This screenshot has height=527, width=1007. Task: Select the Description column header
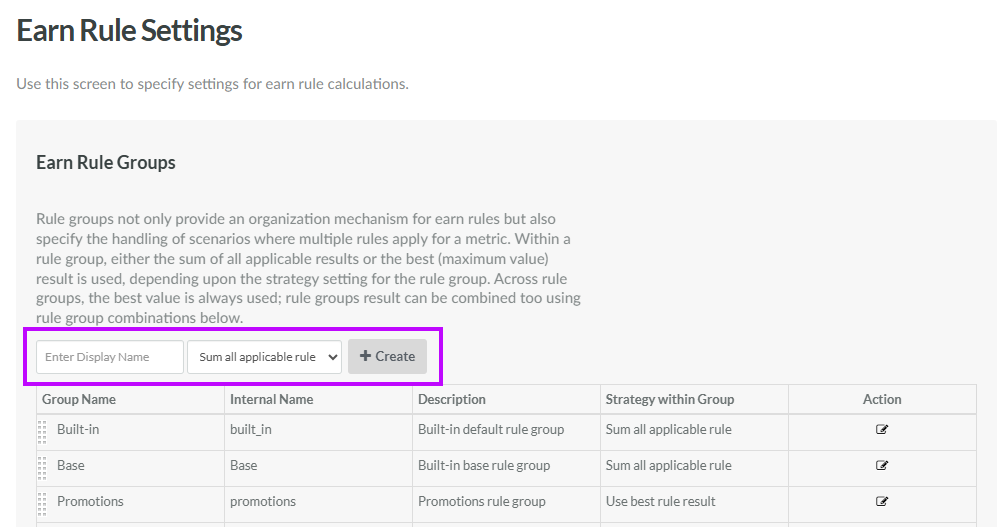(452, 399)
